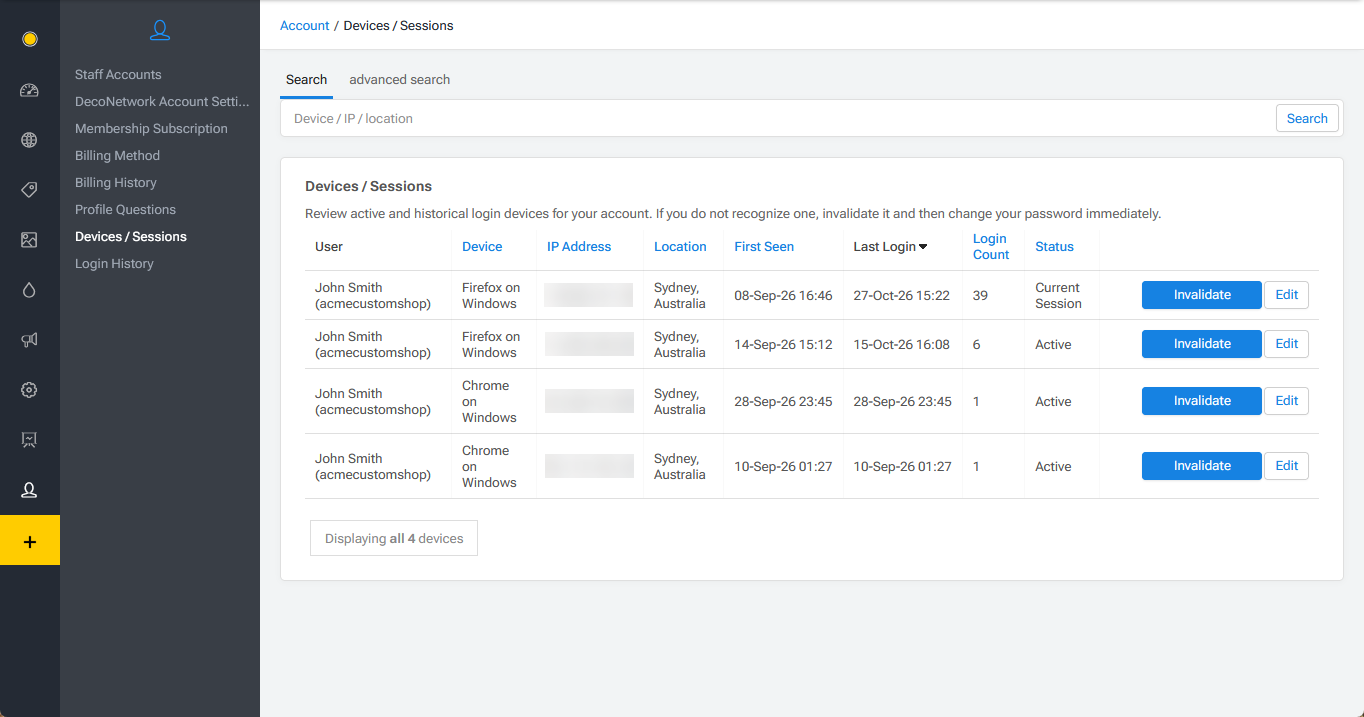Open the ink drop icon
Viewport: 1364px width, 717px height.
tap(29, 290)
